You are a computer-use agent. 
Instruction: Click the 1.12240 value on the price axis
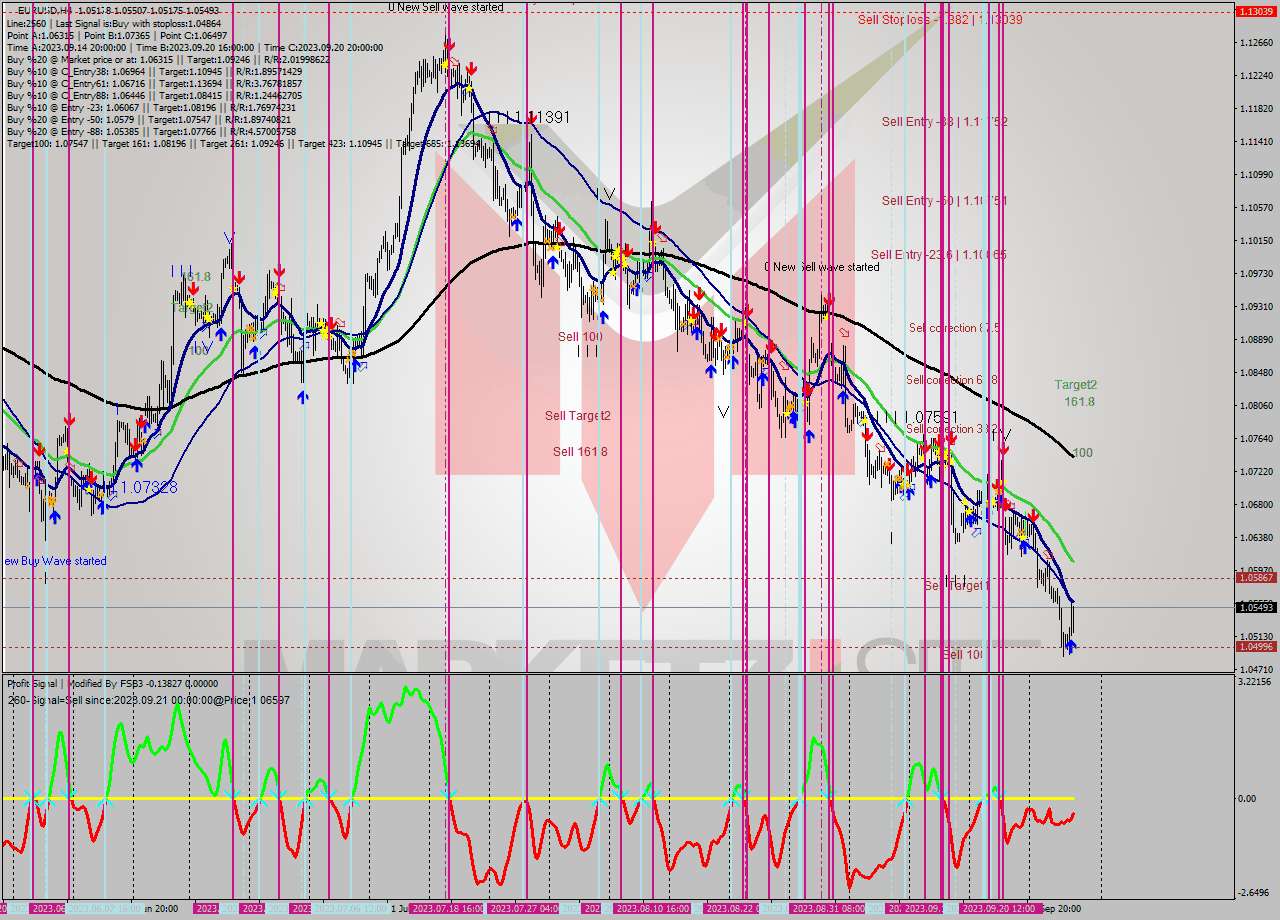point(1254,75)
